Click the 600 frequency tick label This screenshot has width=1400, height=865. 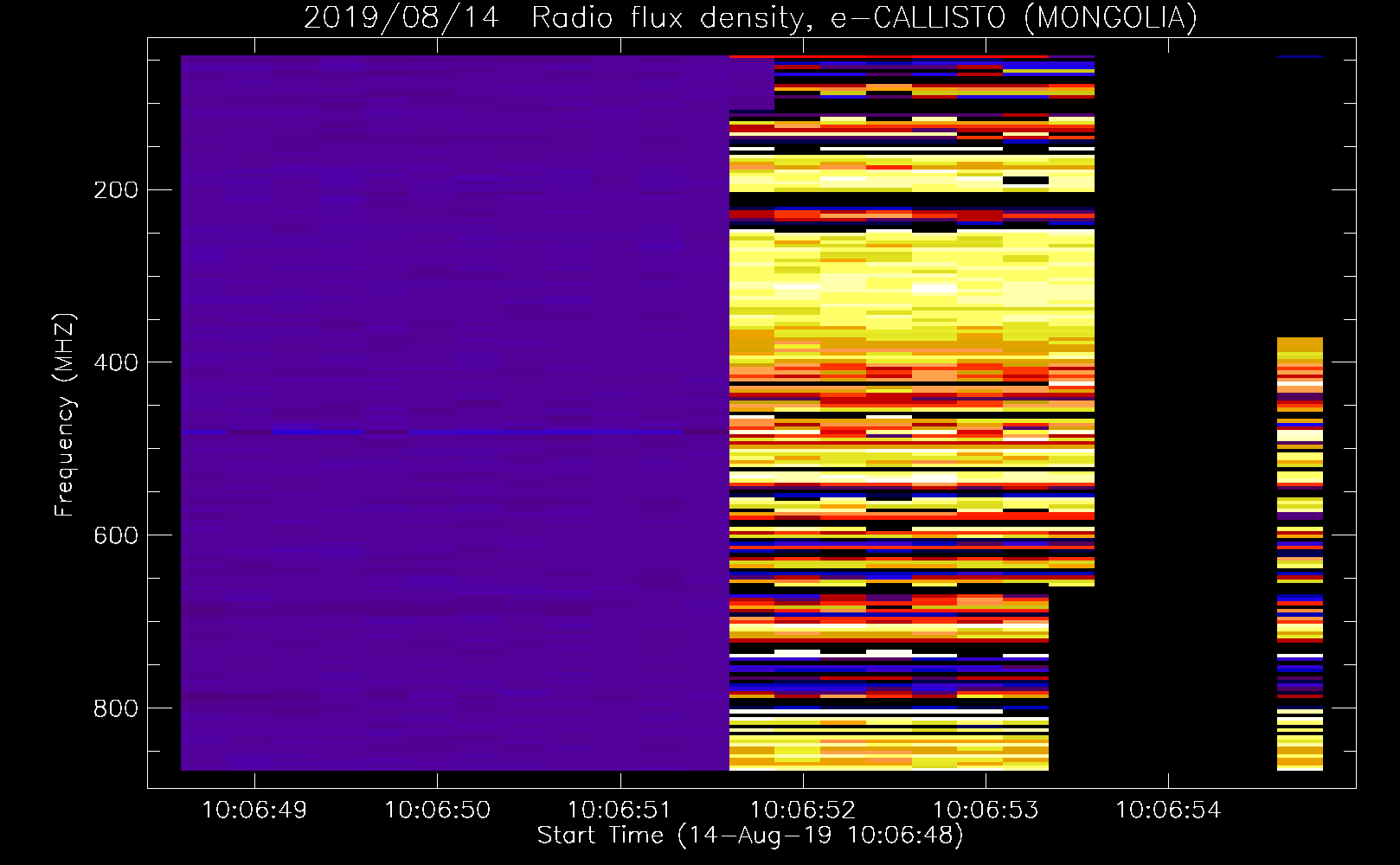point(116,535)
